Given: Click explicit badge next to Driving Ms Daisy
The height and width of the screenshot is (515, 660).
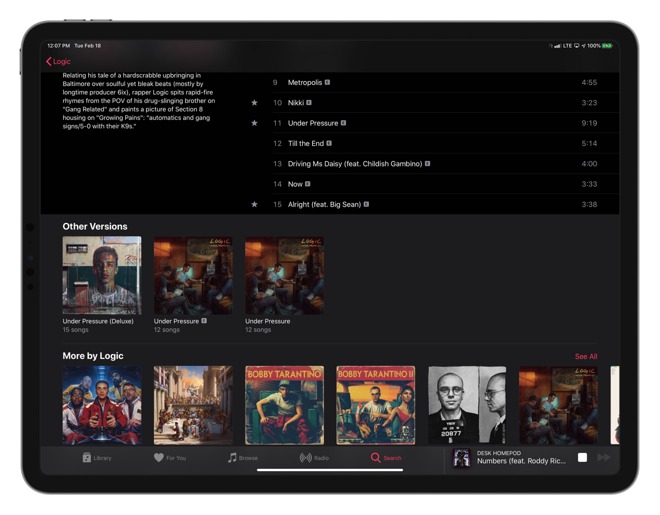Looking at the screenshot, I should (427, 163).
